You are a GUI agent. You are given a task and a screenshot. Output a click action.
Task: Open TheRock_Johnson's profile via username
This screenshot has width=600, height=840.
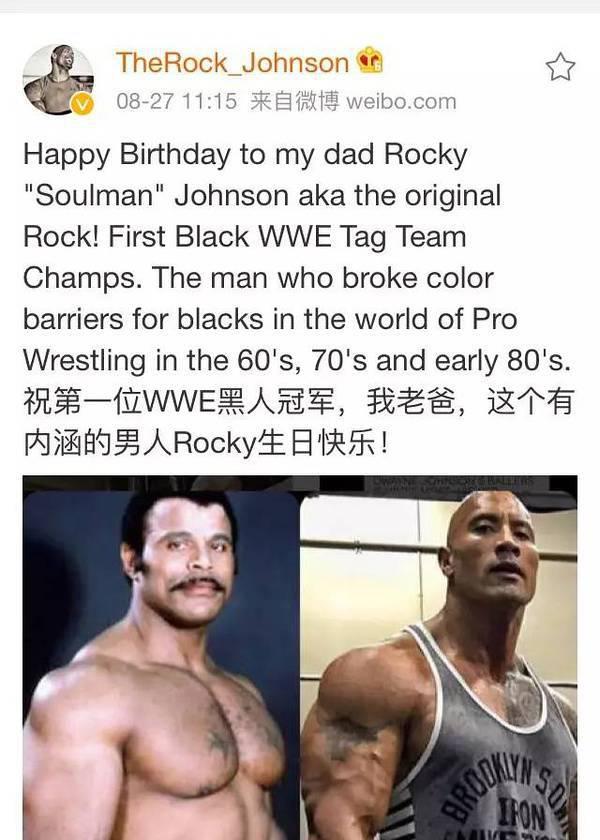[232, 62]
